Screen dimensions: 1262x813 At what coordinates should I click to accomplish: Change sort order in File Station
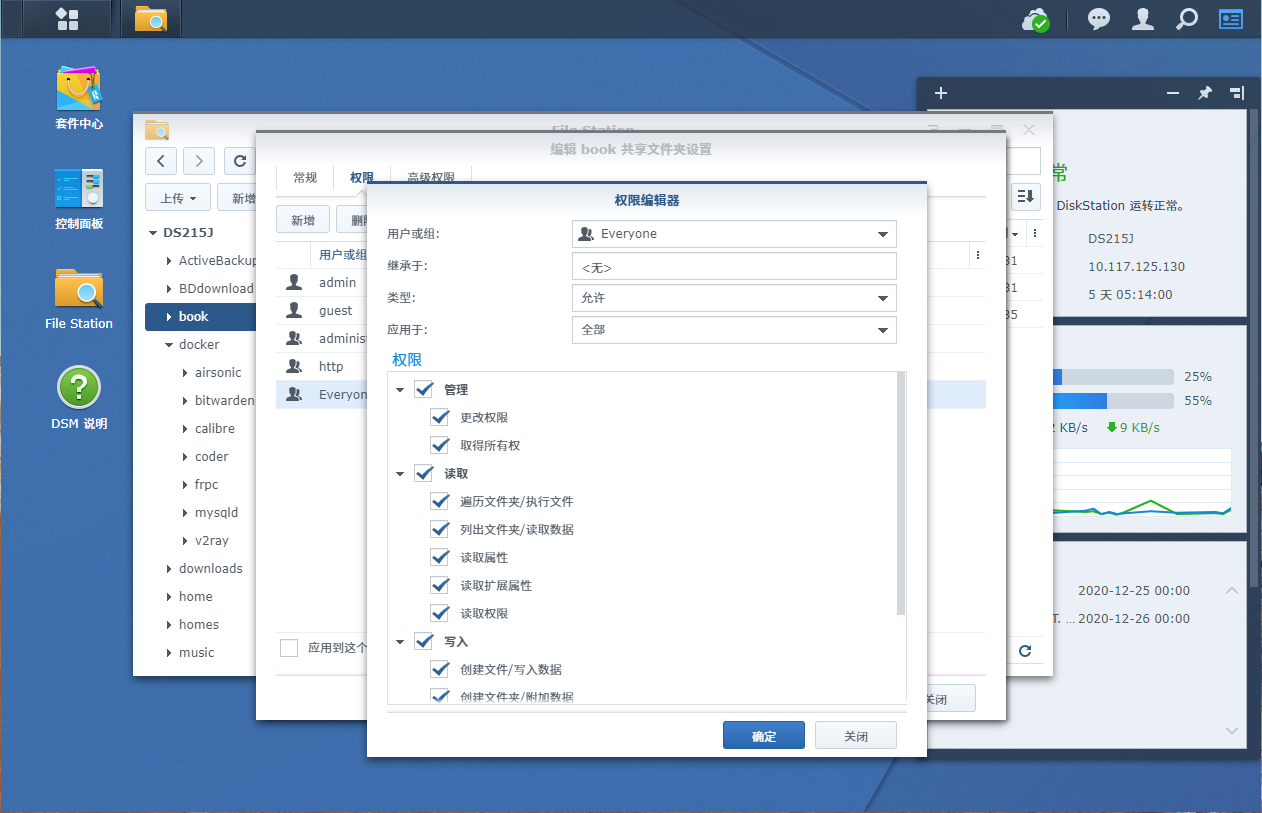coord(1026,197)
